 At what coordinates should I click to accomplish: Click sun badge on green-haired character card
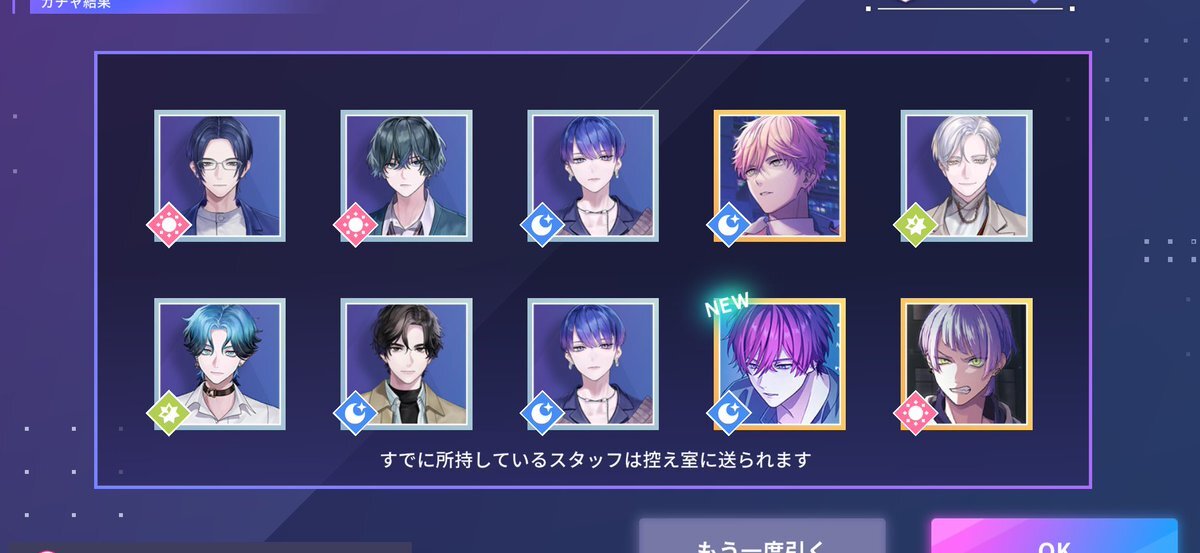pos(355,226)
